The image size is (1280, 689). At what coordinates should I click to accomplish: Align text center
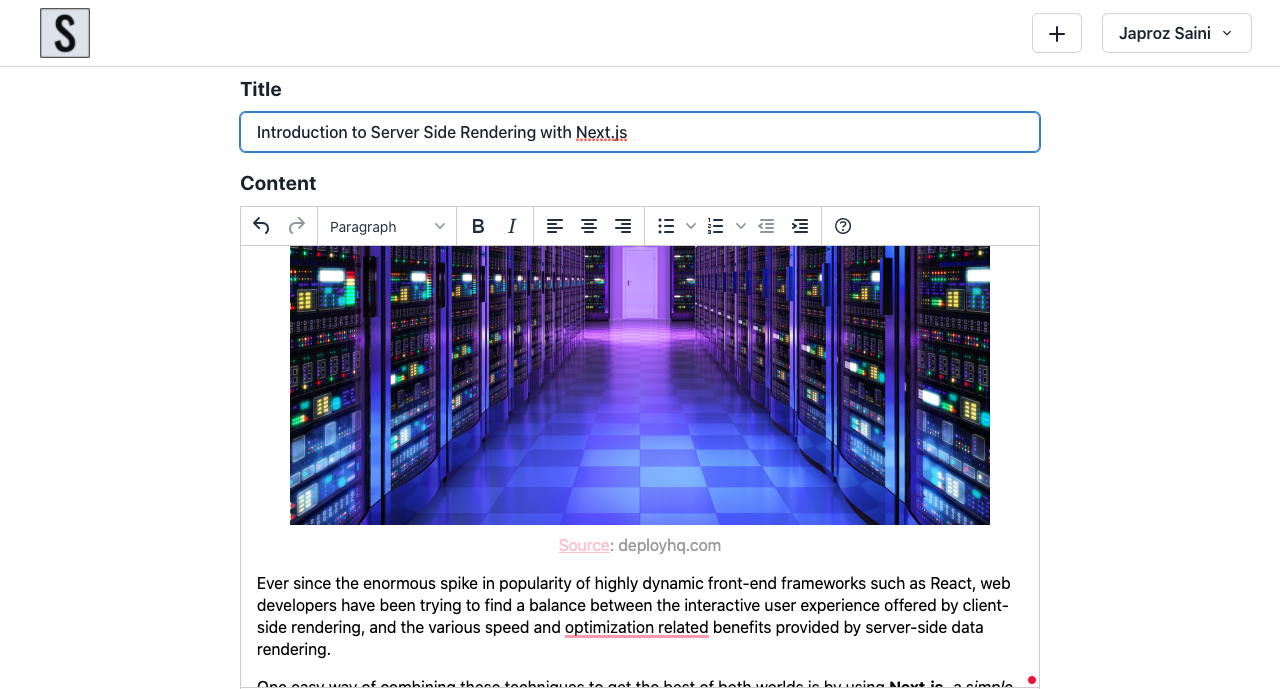click(589, 226)
